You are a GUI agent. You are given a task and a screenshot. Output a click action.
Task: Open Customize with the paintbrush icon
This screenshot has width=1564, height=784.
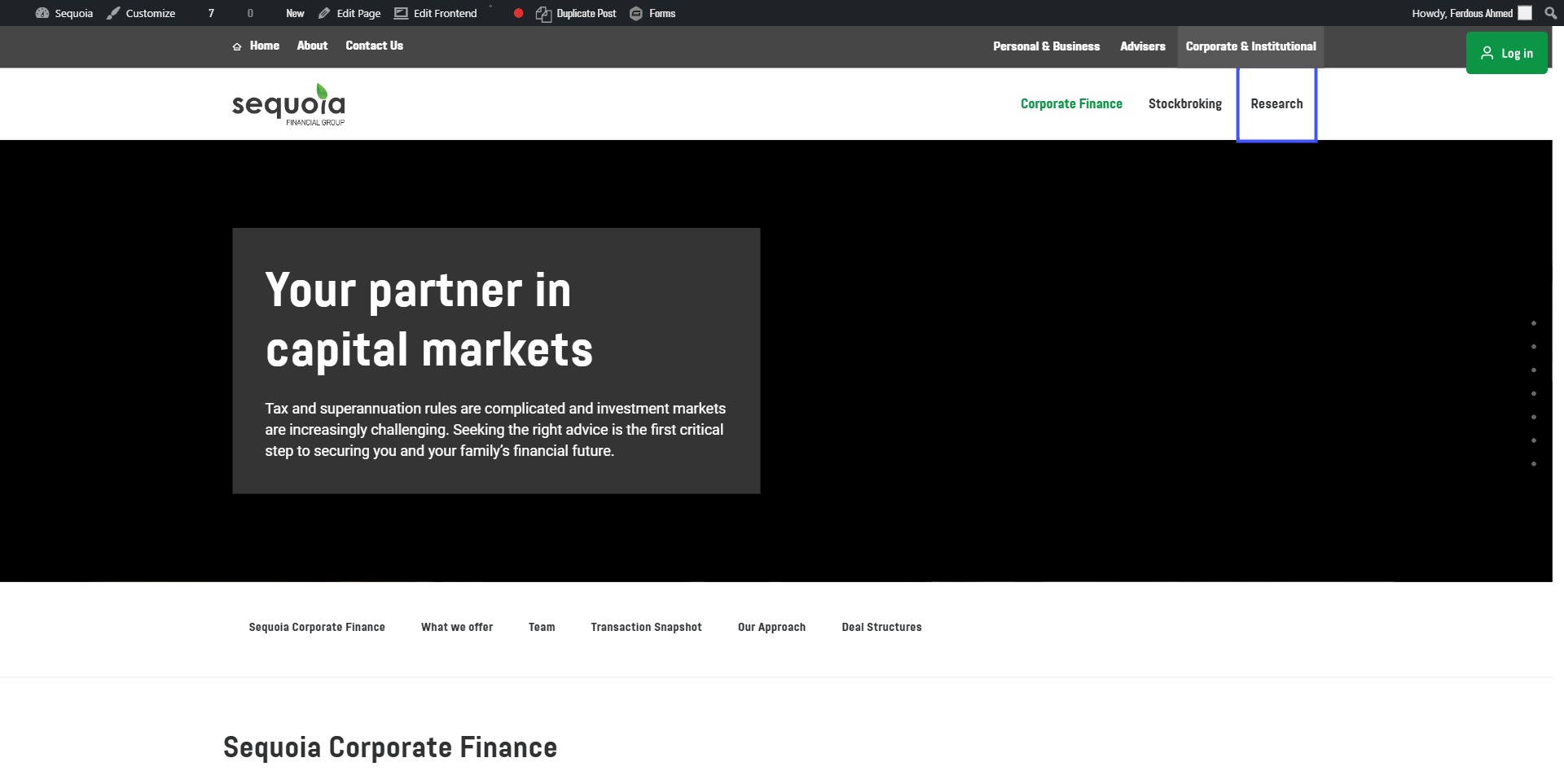click(x=114, y=13)
